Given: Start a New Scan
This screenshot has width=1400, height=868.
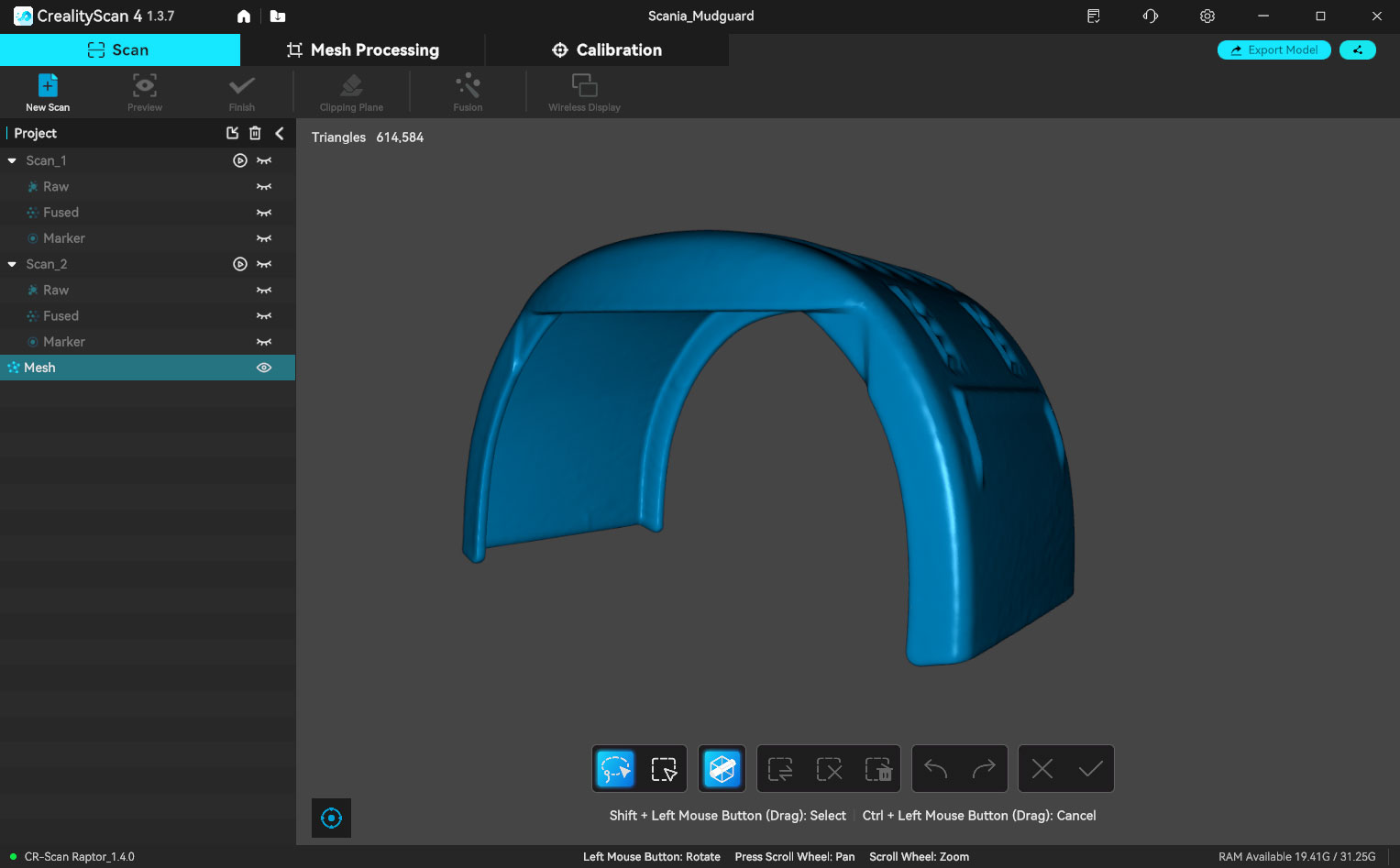Looking at the screenshot, I should pos(48,93).
